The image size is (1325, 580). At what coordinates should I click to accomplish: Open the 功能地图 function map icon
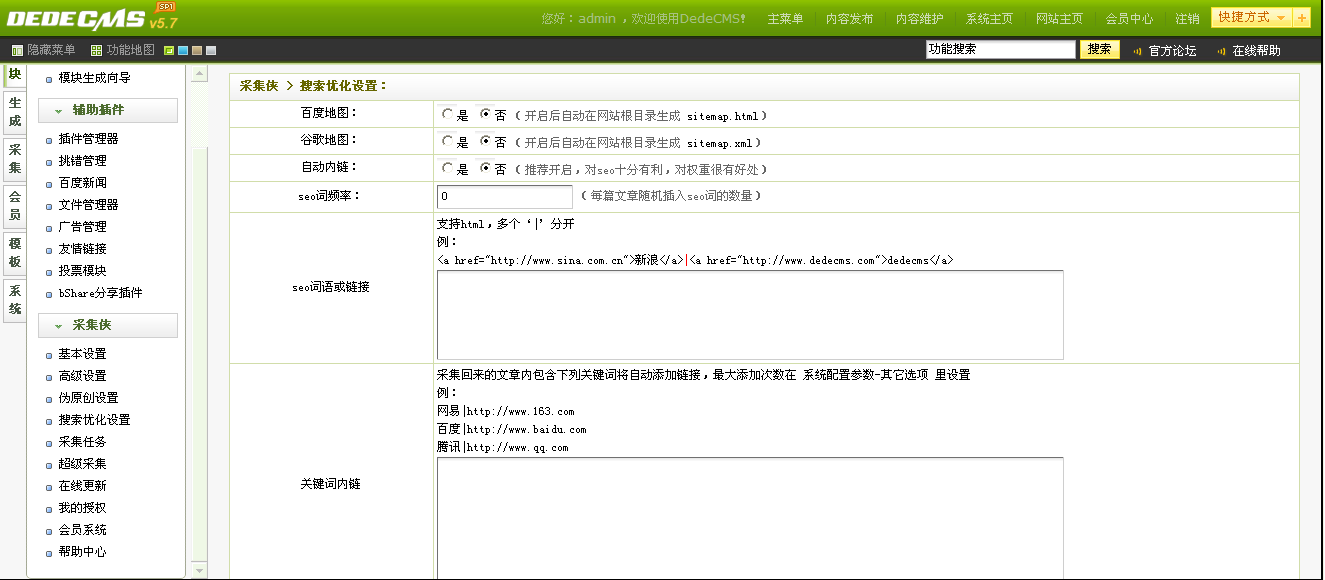pos(96,50)
